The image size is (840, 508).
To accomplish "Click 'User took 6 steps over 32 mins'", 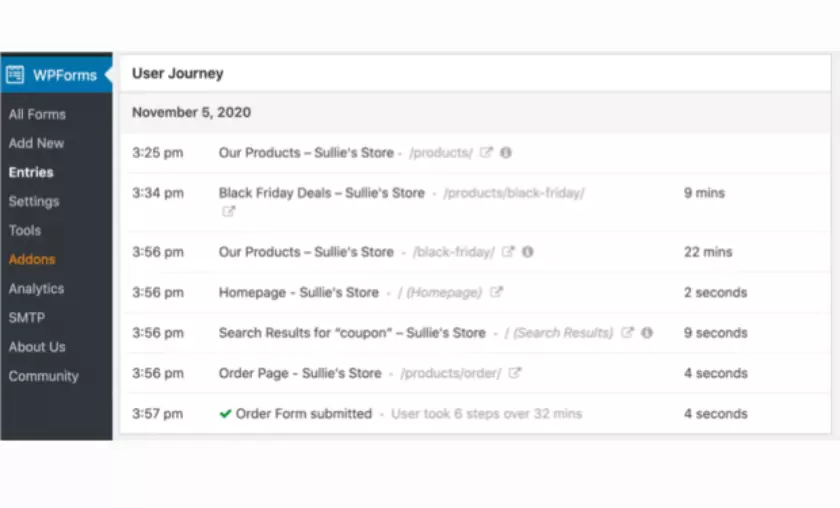I will click(x=486, y=414).
